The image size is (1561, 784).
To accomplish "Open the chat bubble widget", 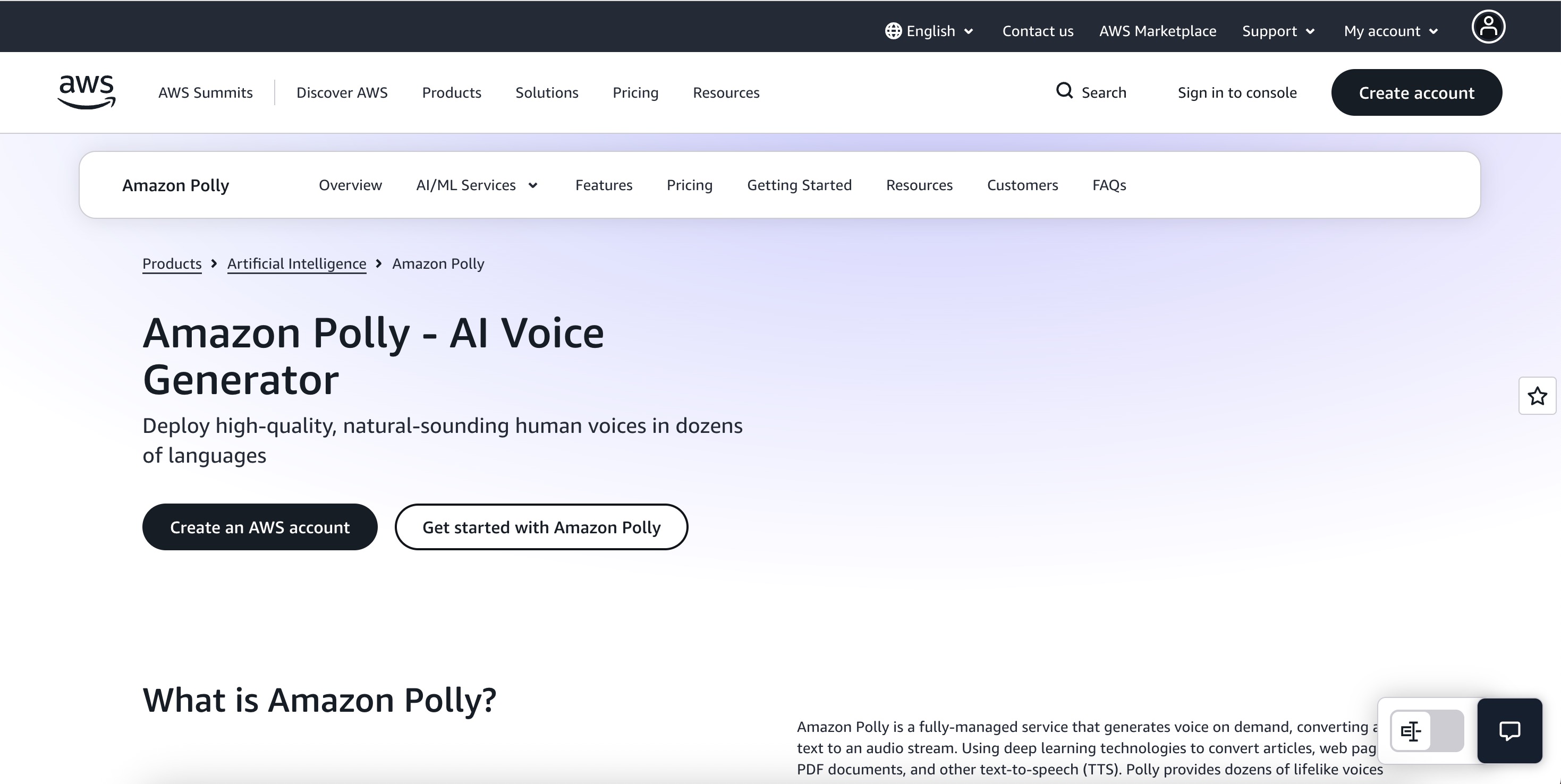I will click(x=1509, y=731).
